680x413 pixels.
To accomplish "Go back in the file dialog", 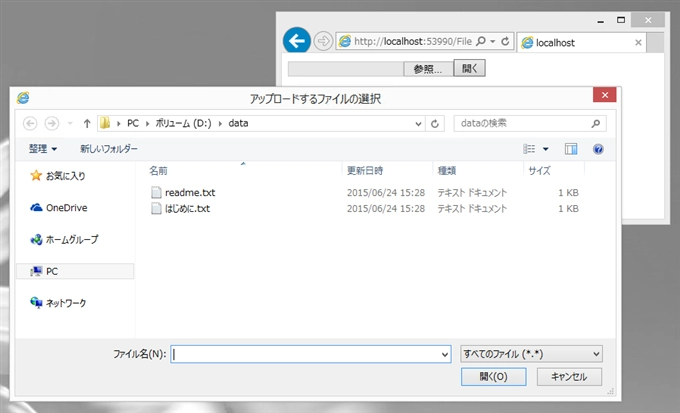I will (x=30, y=124).
